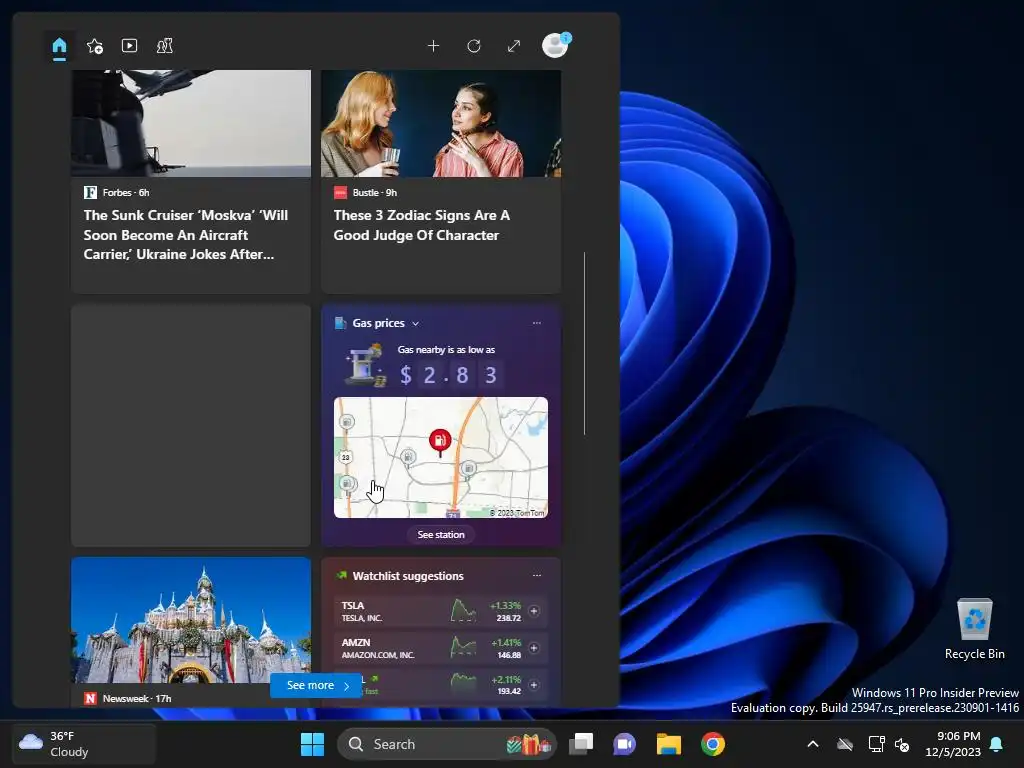Click the two women talking photo

click(441, 123)
